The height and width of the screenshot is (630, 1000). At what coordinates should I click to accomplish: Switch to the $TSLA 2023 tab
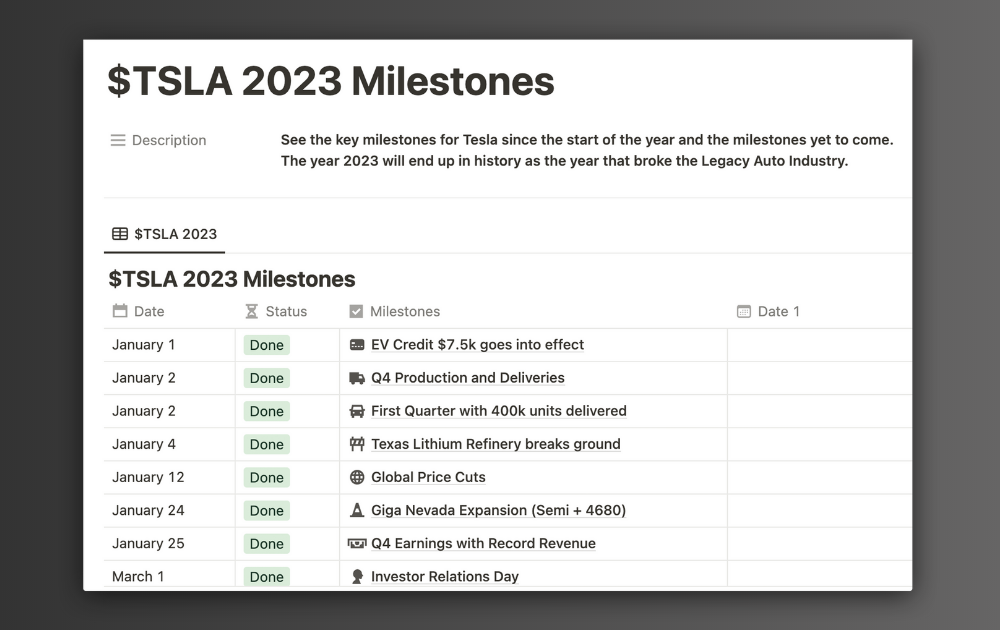coord(164,234)
